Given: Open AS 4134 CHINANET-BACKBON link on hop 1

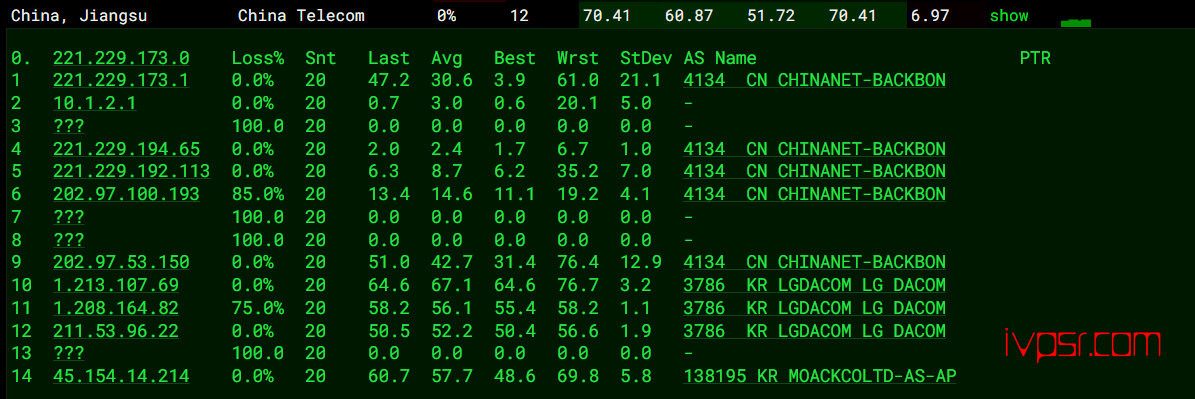Looking at the screenshot, I should (815, 81).
